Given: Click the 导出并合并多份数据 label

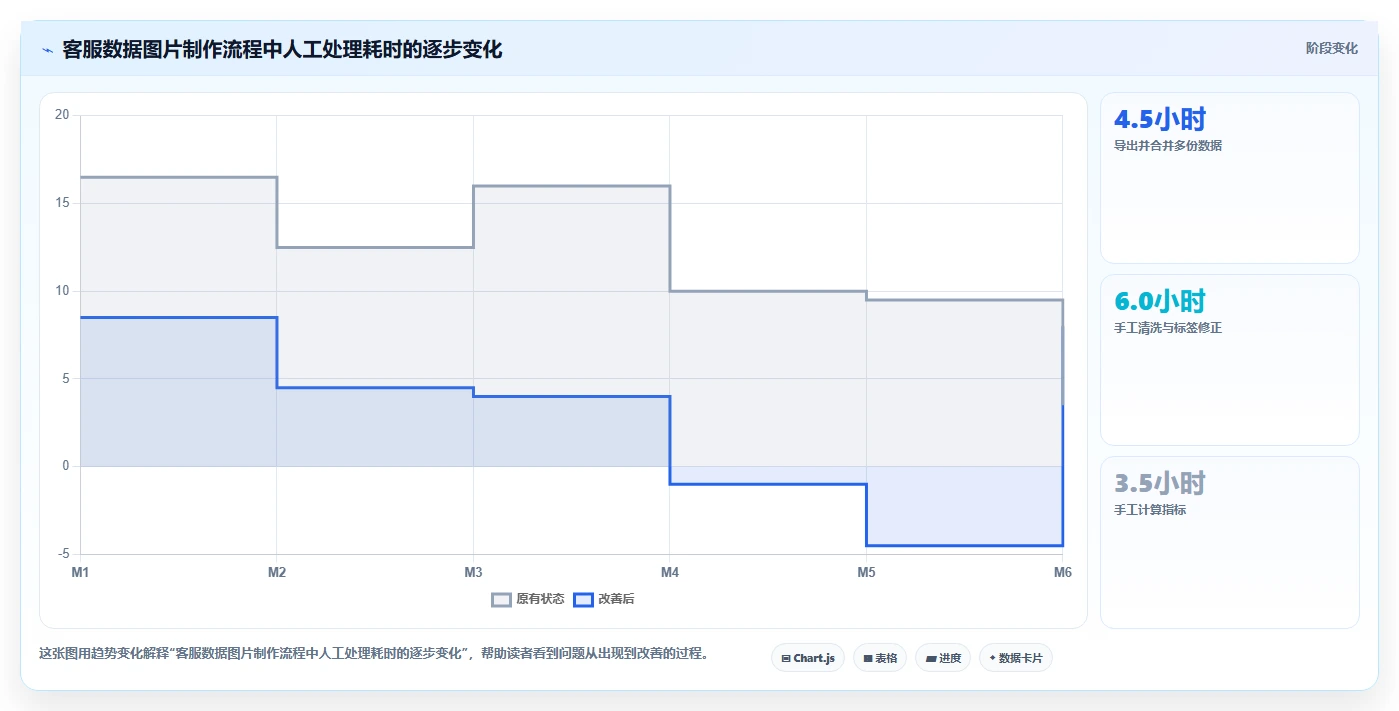Looking at the screenshot, I should tap(1168, 146).
